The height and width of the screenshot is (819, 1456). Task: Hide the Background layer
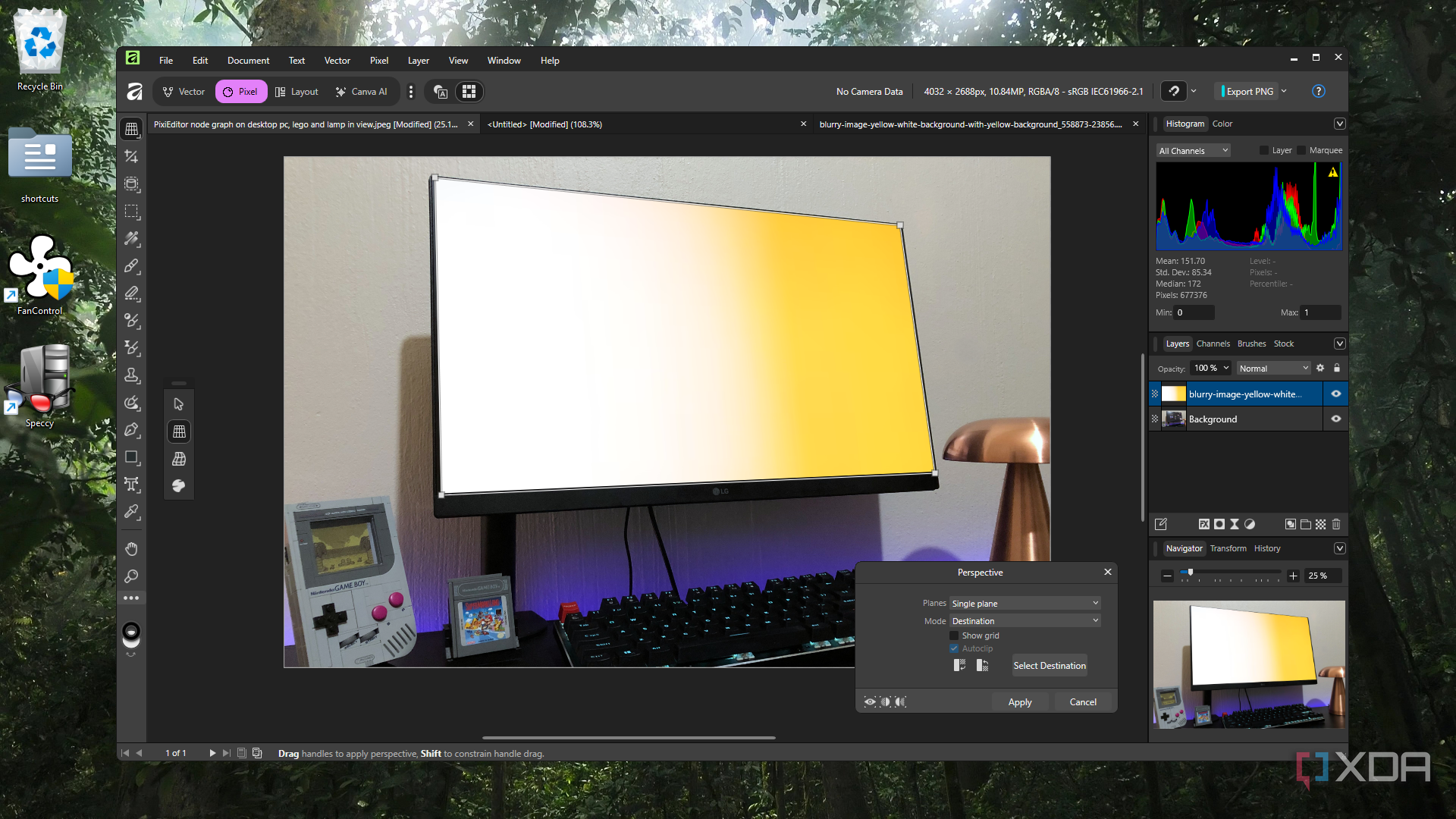[x=1336, y=419]
